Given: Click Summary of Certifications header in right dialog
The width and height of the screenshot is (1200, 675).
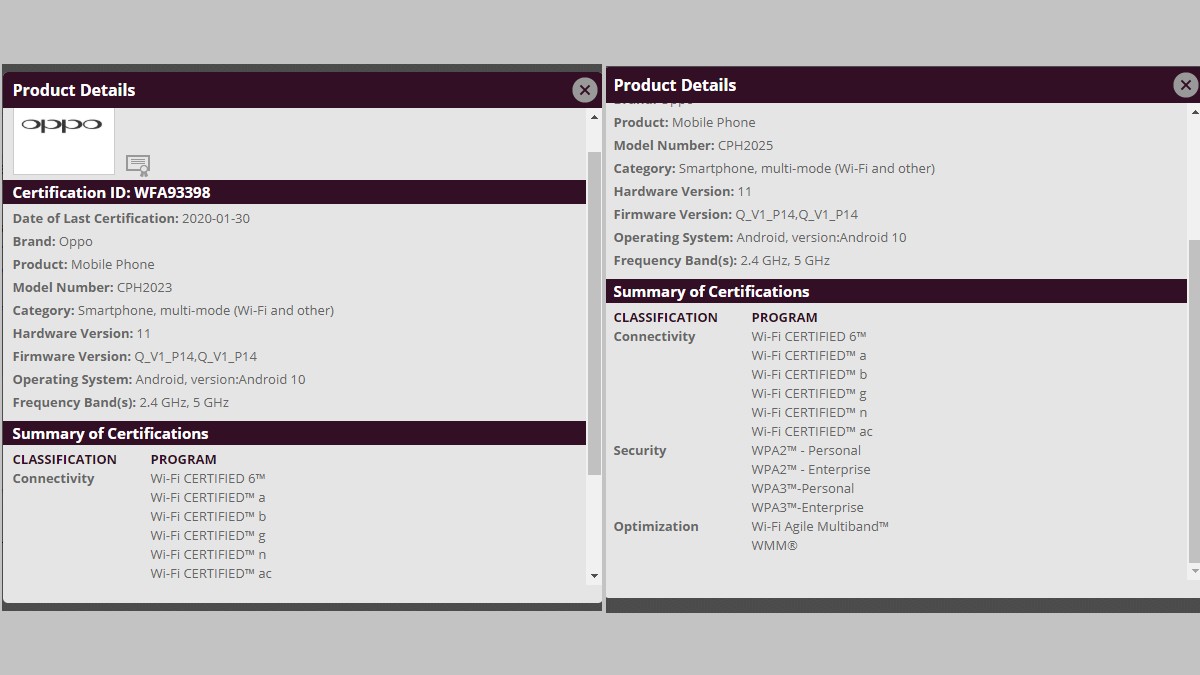Looking at the screenshot, I should point(896,291).
